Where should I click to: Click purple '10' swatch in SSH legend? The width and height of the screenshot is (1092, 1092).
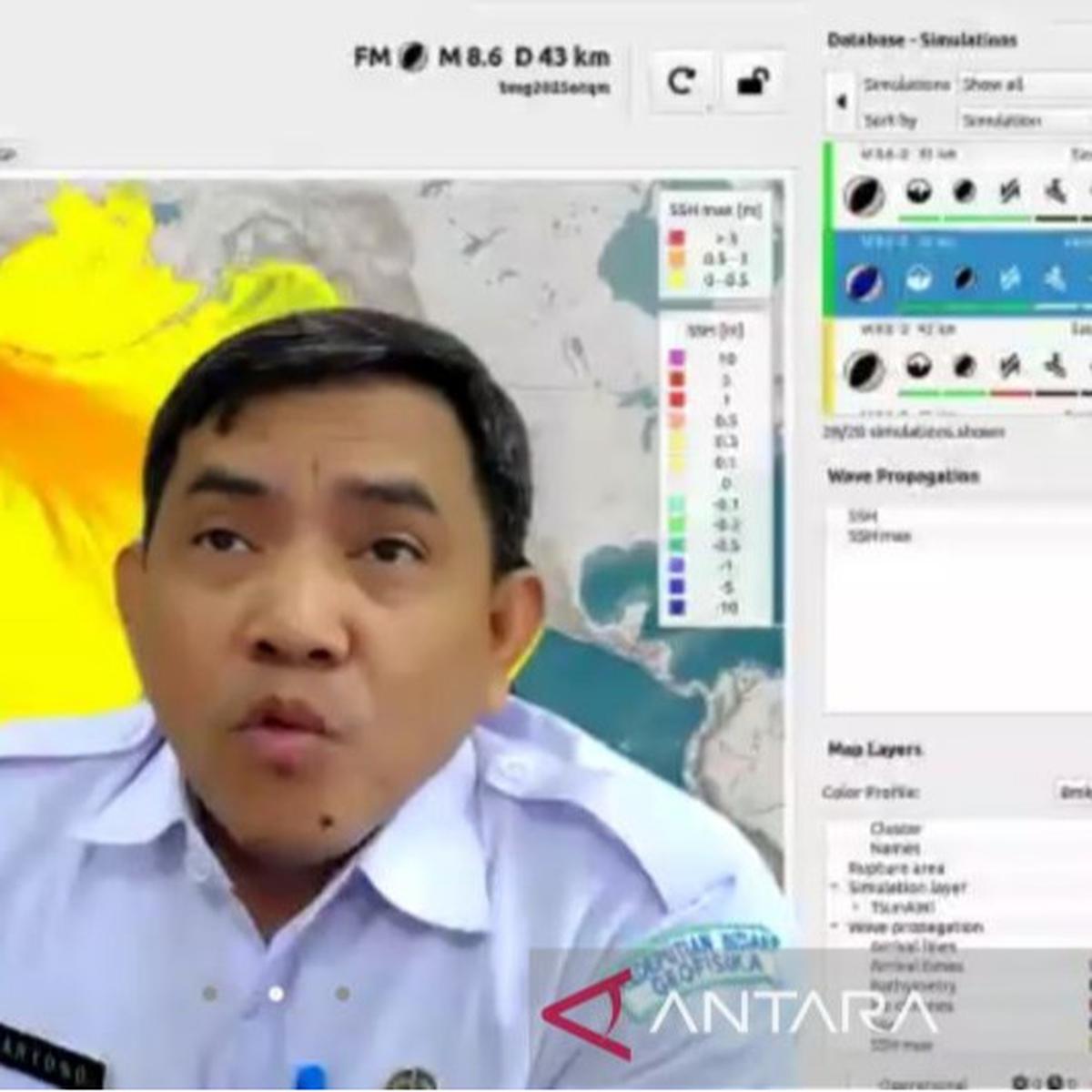[x=677, y=359]
